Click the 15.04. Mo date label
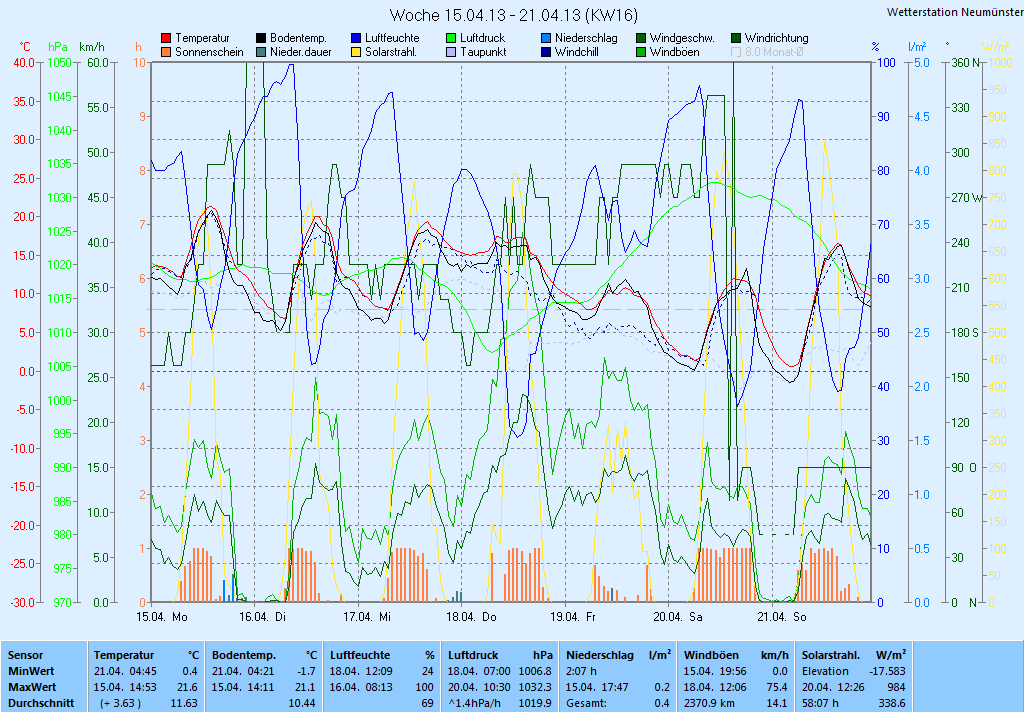 (162, 617)
